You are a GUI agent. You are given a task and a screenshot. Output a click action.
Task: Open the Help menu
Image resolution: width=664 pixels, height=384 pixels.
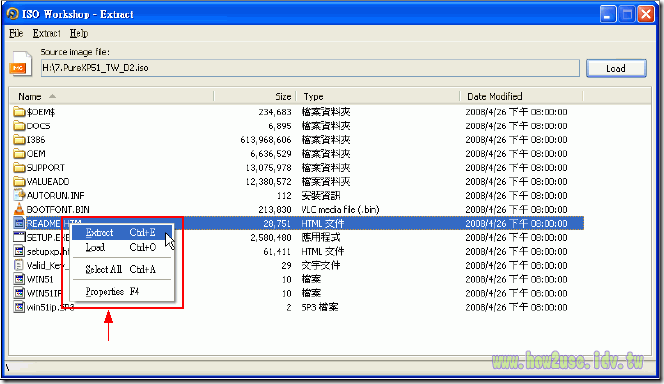pyautogui.click(x=79, y=33)
